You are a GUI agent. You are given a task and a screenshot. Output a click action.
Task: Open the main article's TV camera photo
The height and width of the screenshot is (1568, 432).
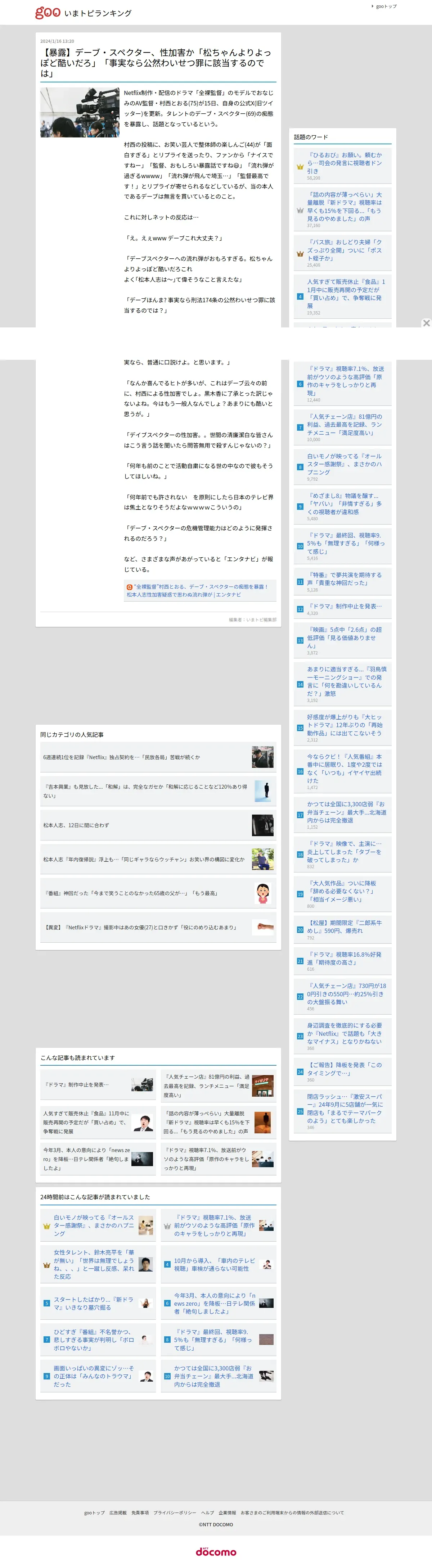click(x=80, y=112)
